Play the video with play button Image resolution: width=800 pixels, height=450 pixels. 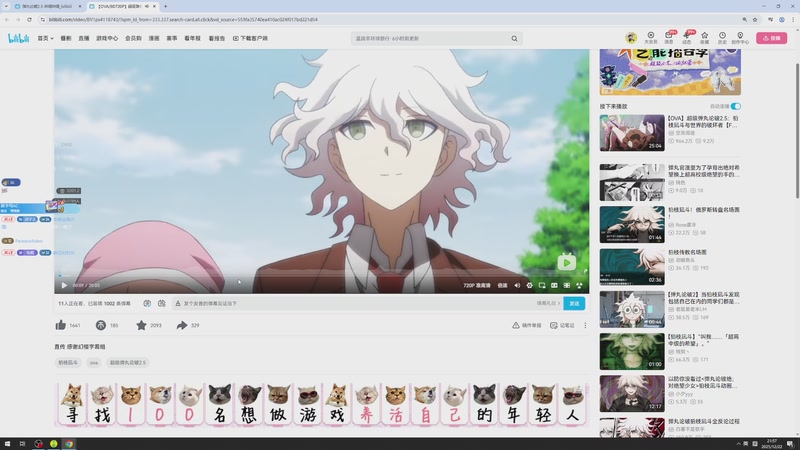click(64, 285)
